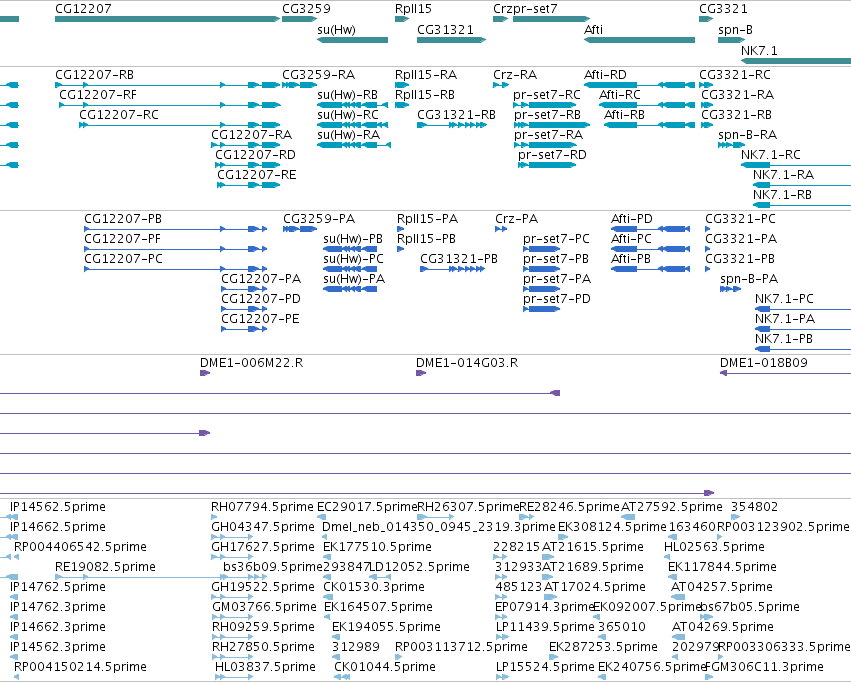Click transcript CG12207-RA label
Screen dimensions: 851x682
[251, 135]
